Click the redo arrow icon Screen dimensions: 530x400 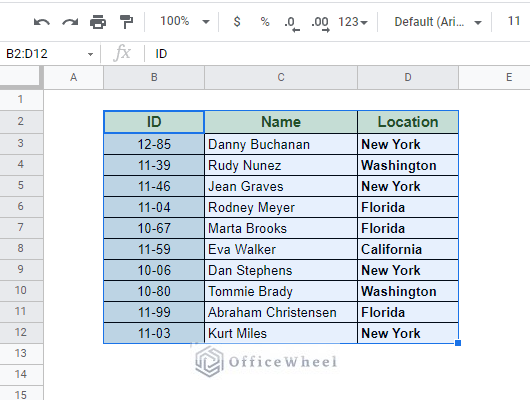point(70,22)
